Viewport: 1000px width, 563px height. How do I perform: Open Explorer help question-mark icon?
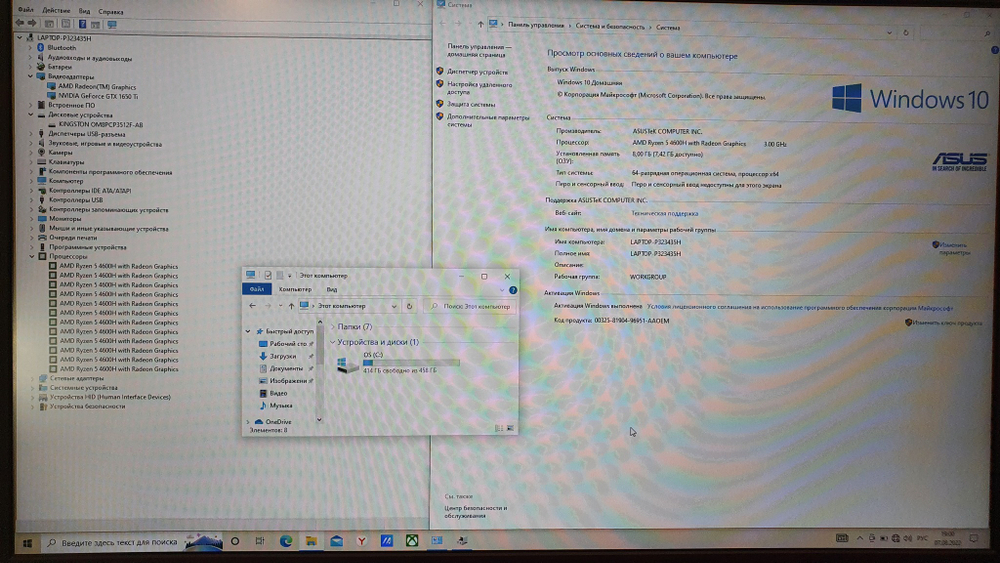point(513,290)
